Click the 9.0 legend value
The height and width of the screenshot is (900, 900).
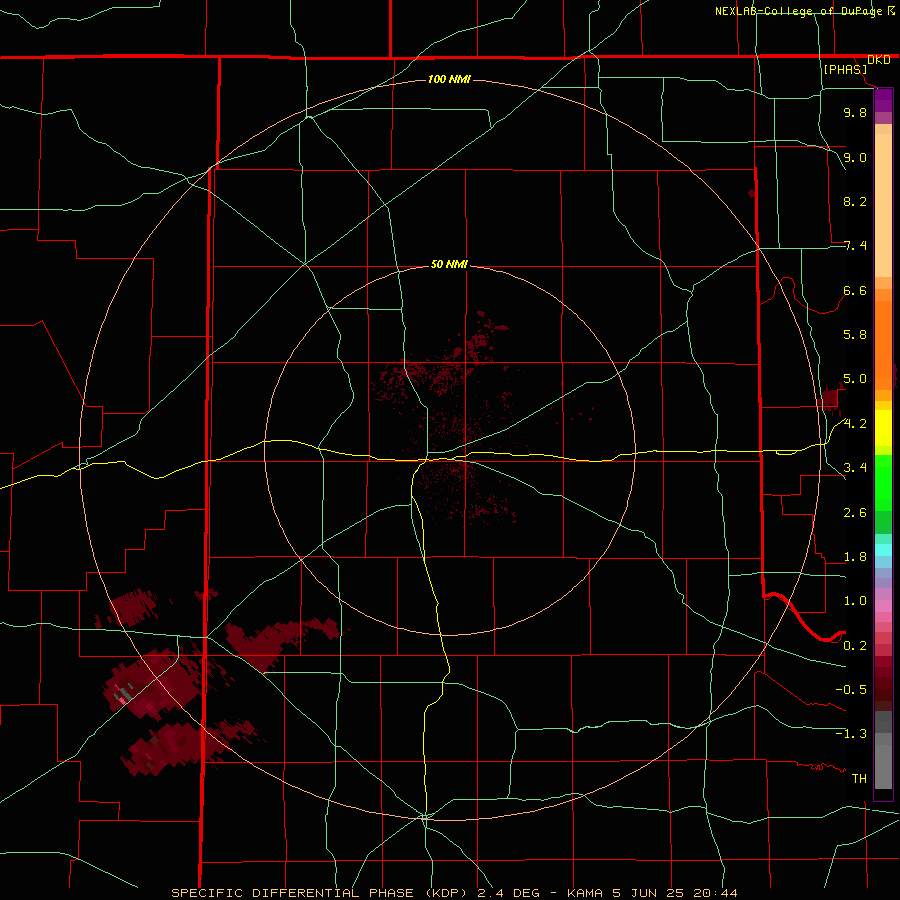[855, 157]
